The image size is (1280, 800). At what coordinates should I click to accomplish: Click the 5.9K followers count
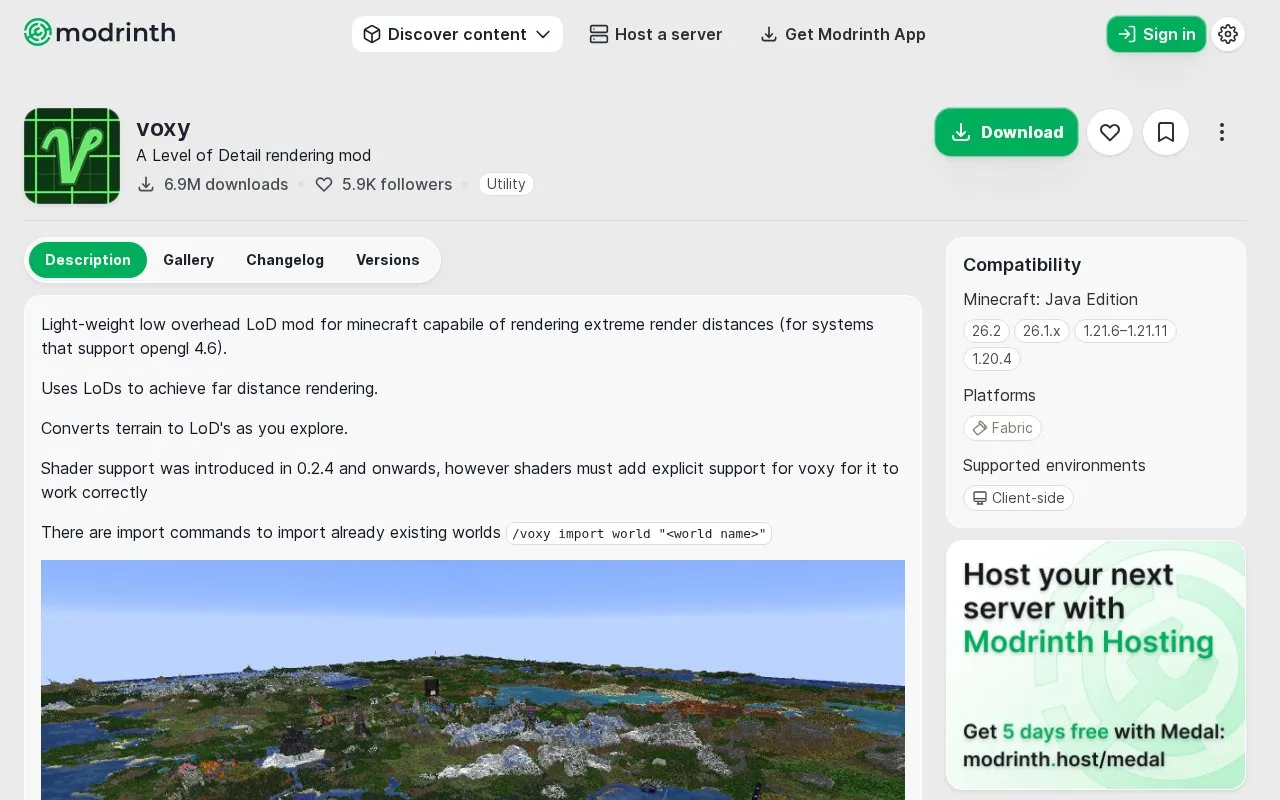tap(384, 184)
